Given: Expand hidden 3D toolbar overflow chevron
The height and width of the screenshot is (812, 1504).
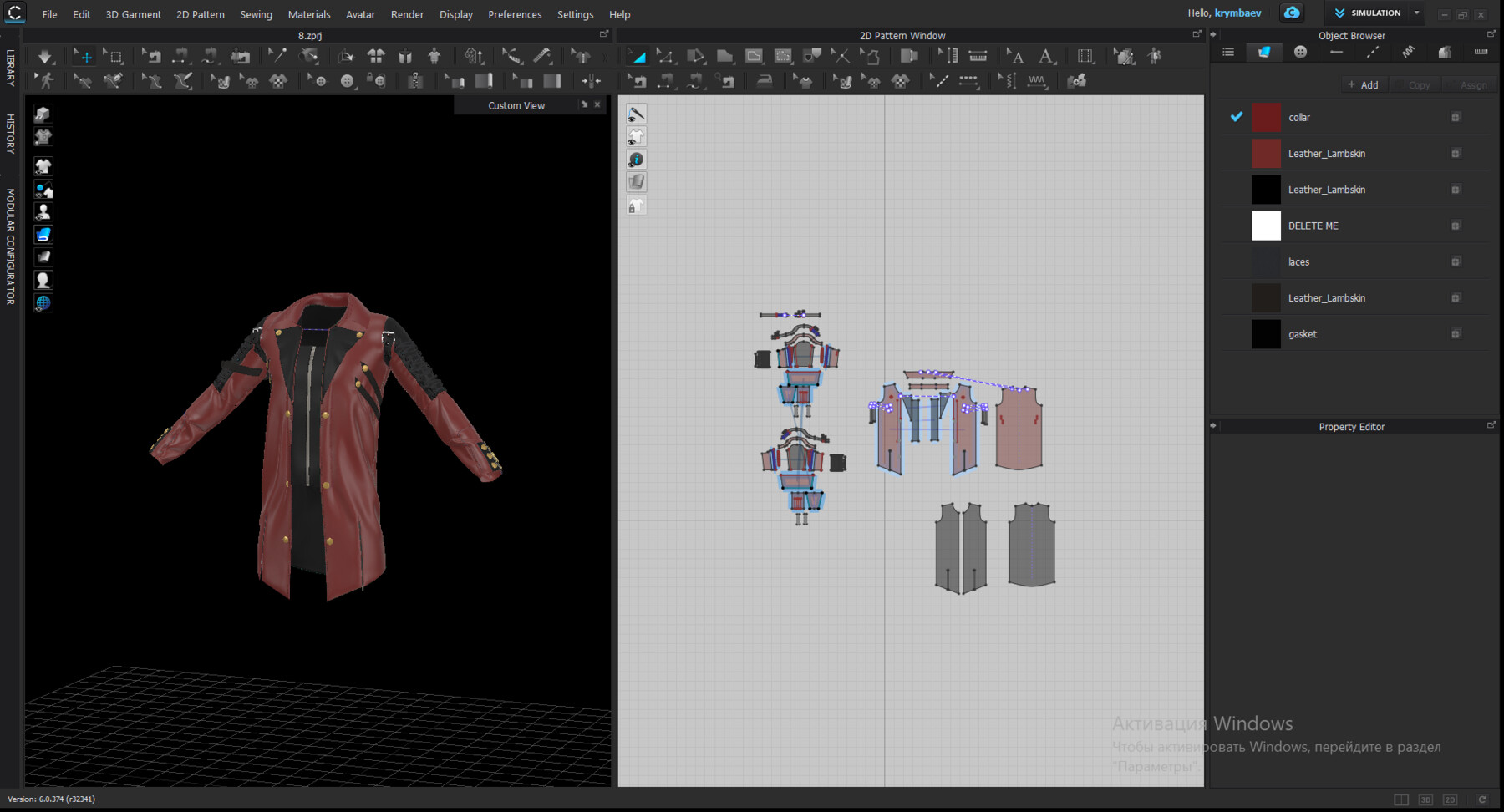Looking at the screenshot, I should pyautogui.click(x=604, y=56).
